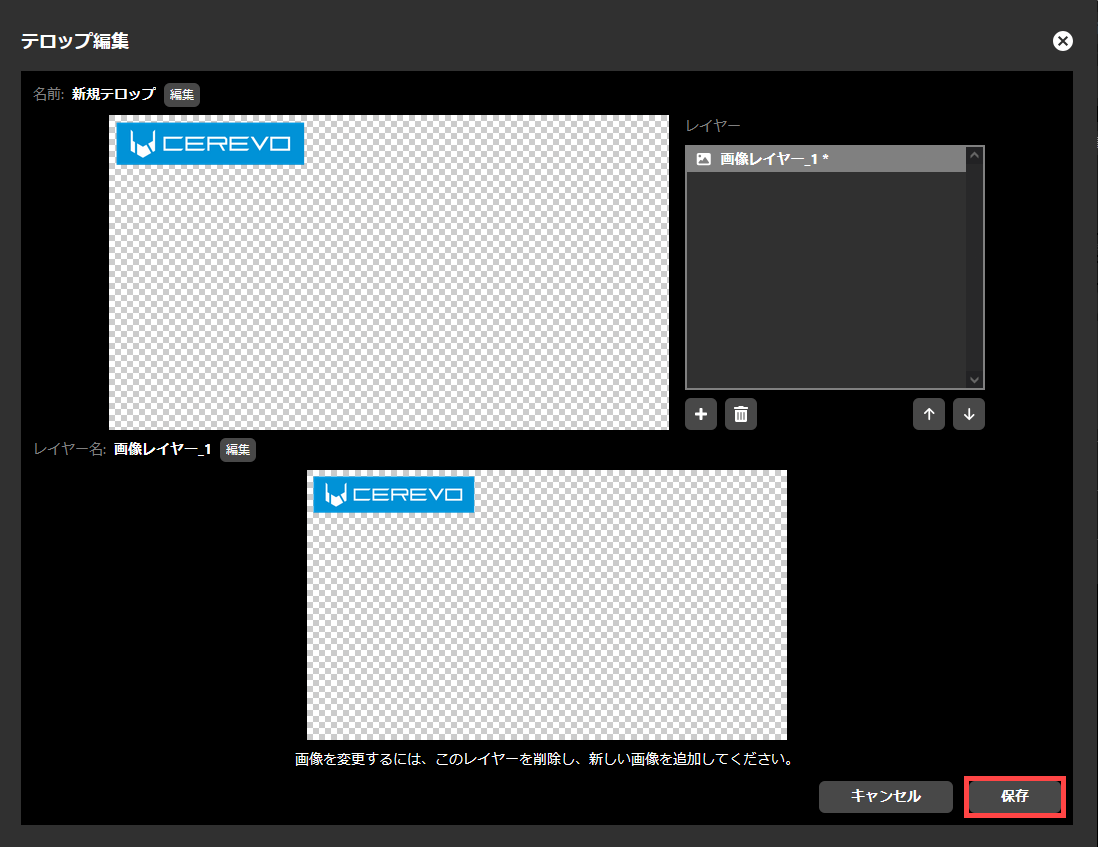Save the telop with the 保存 button
This screenshot has width=1098, height=847.
pos(1014,796)
